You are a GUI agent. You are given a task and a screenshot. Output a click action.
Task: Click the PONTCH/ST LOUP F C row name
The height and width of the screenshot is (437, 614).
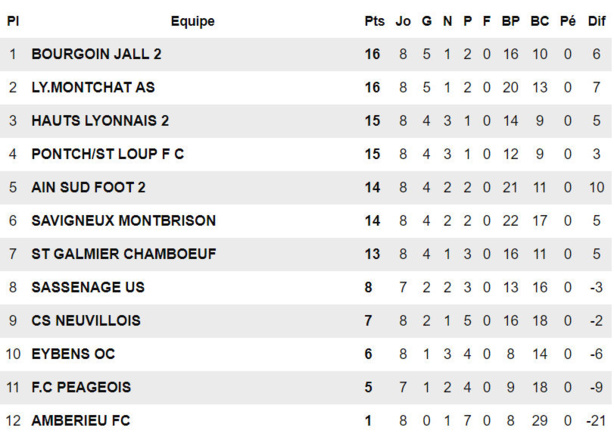[x=107, y=154]
